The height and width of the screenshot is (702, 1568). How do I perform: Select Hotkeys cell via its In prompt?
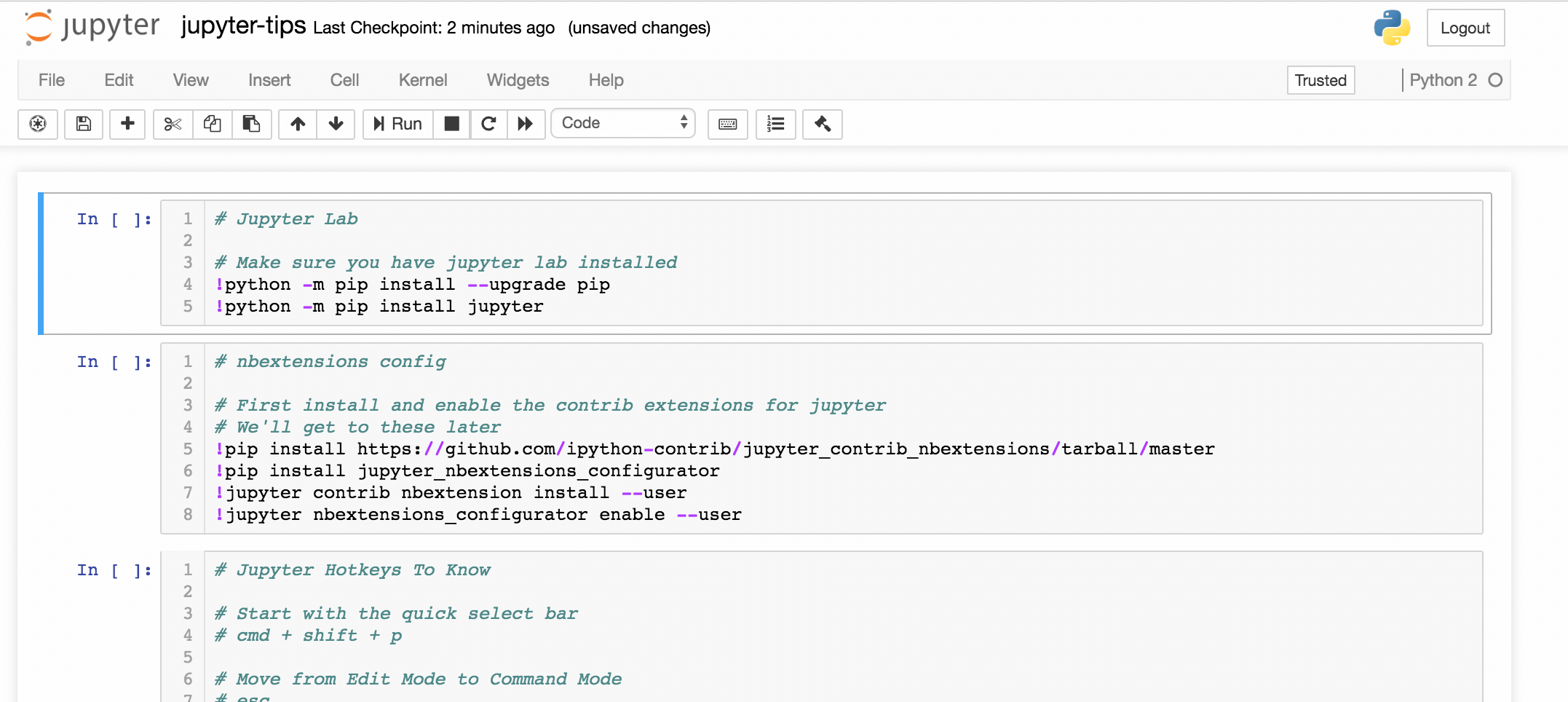pos(114,569)
